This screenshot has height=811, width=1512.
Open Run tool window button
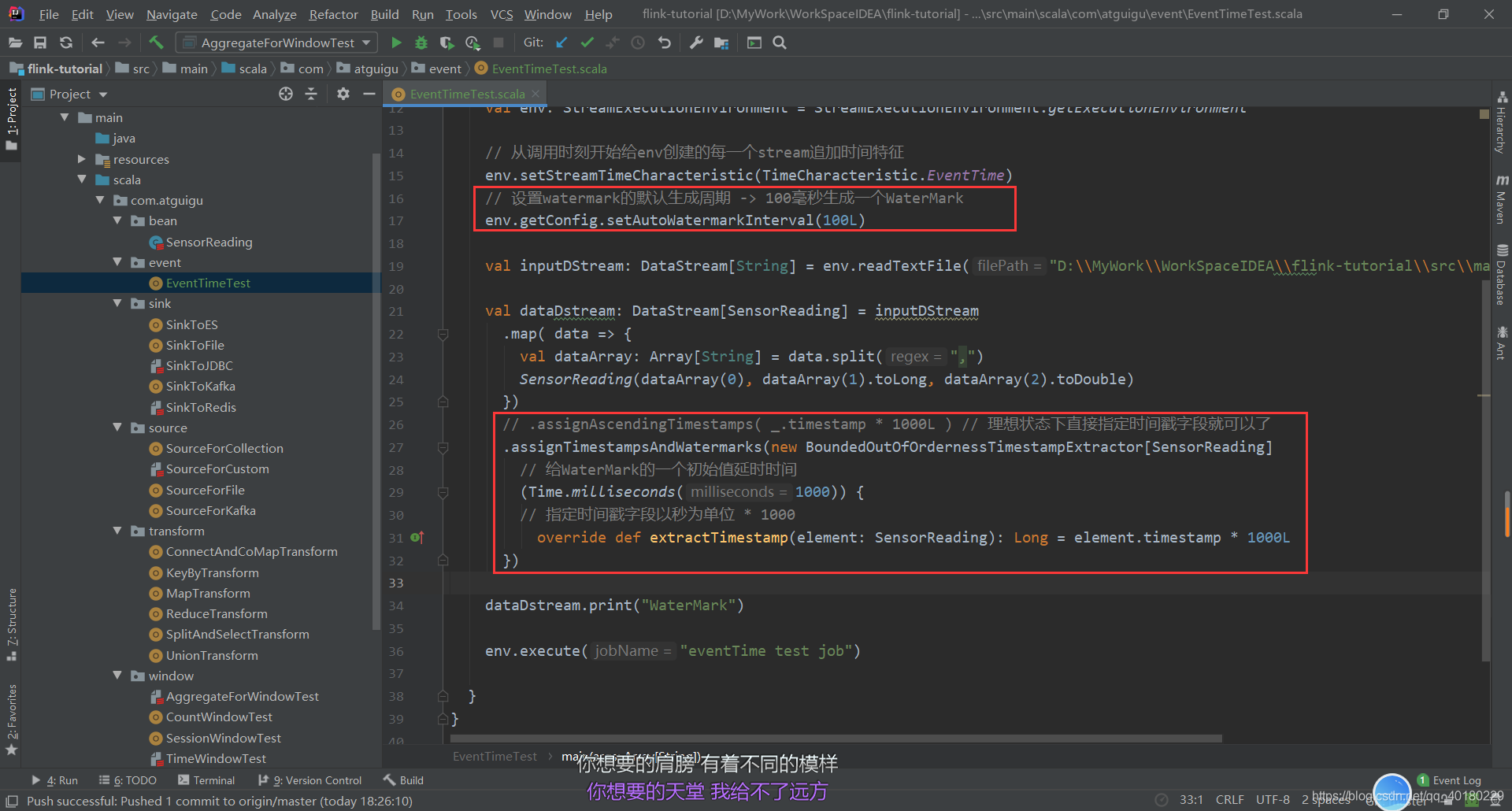[54, 780]
